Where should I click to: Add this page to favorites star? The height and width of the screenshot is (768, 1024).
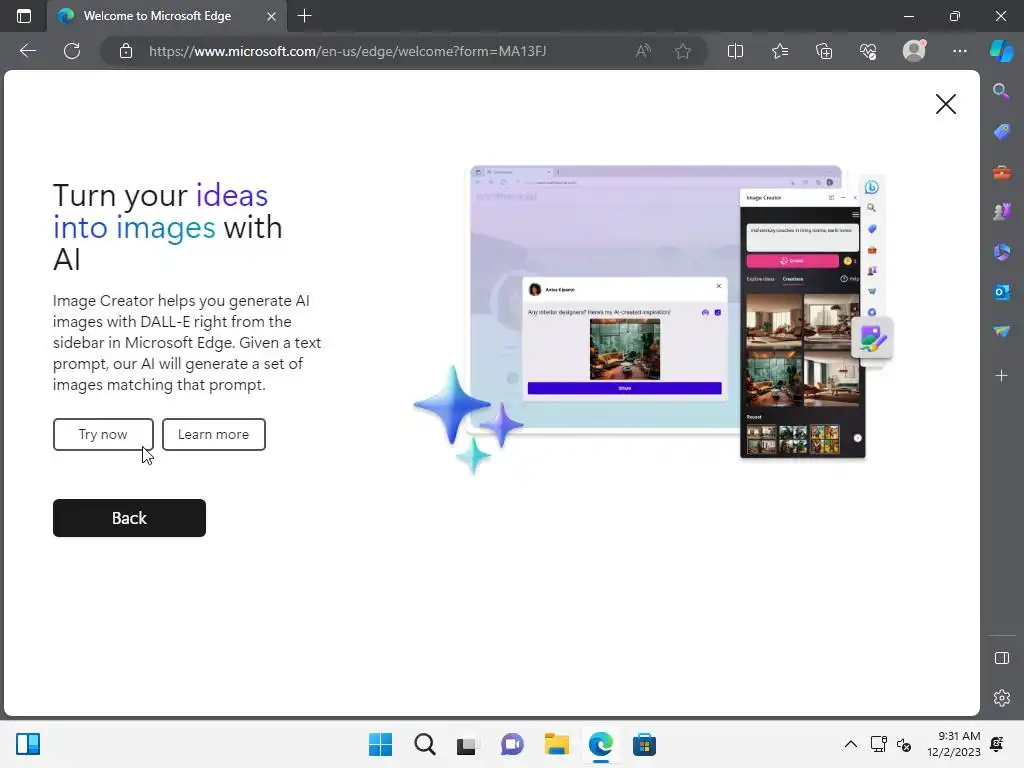coord(683,51)
